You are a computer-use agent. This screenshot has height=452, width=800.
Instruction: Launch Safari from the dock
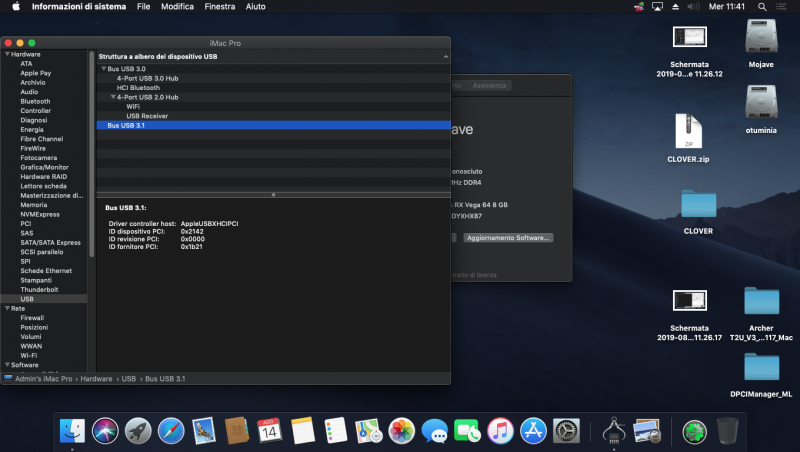(171, 431)
